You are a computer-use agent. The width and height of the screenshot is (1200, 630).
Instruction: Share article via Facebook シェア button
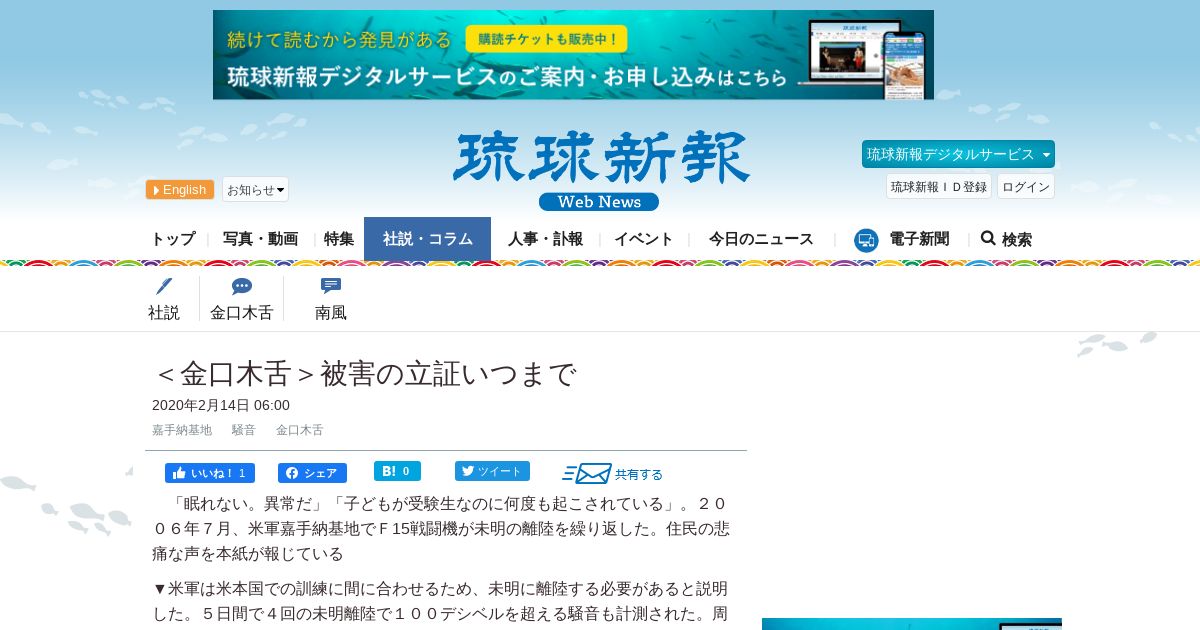pos(312,473)
